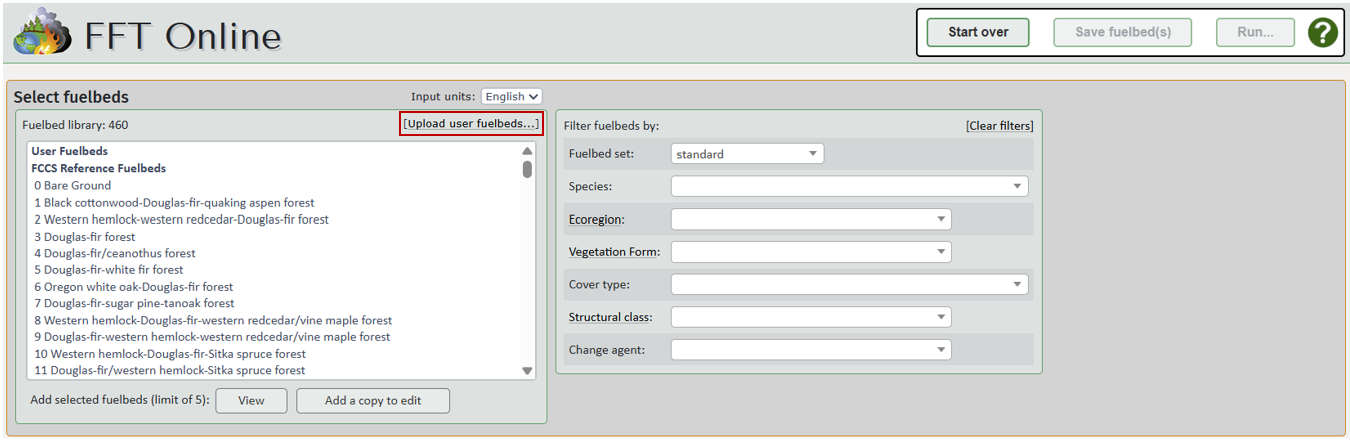Viewport: 1350px width, 440px height.
Task: Click the Start over button
Action: tap(977, 32)
